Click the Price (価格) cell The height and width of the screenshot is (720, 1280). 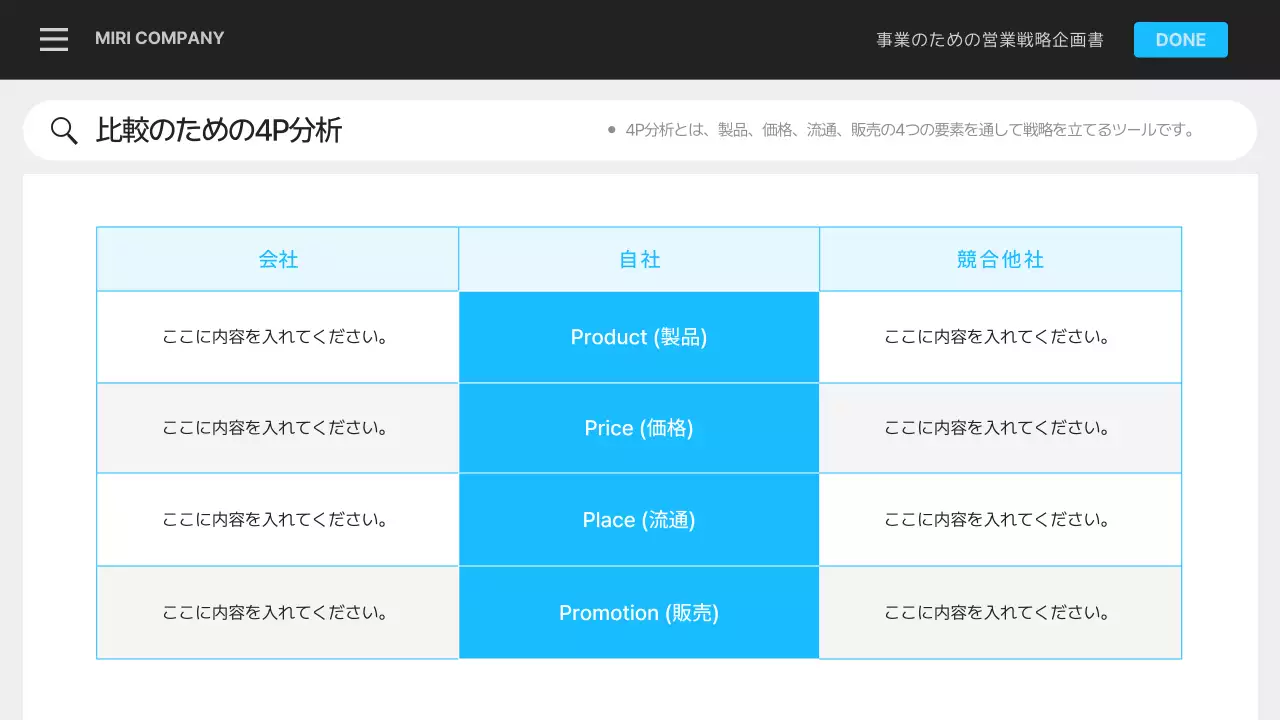pyautogui.click(x=639, y=428)
